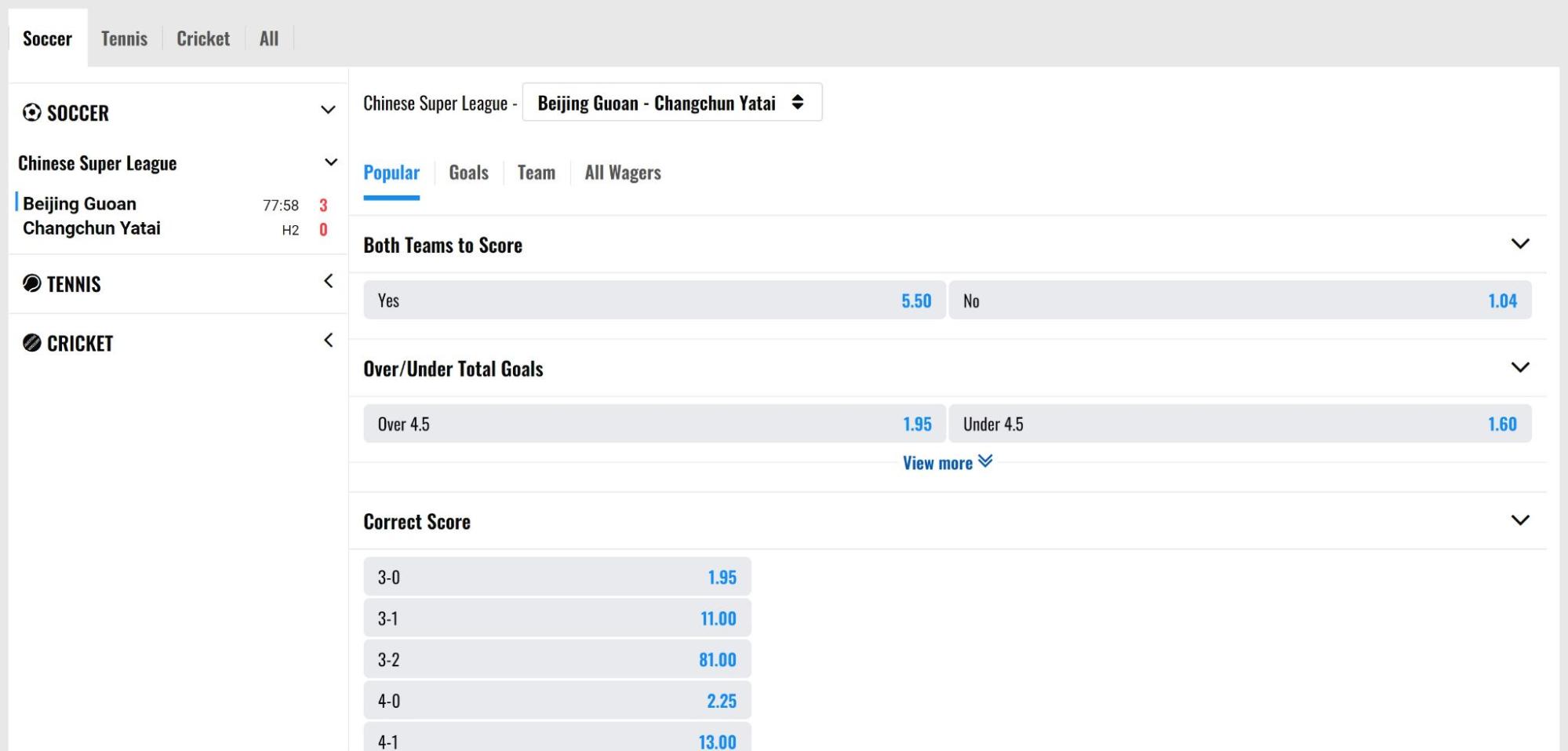Click the Correct Score heading

417,522
